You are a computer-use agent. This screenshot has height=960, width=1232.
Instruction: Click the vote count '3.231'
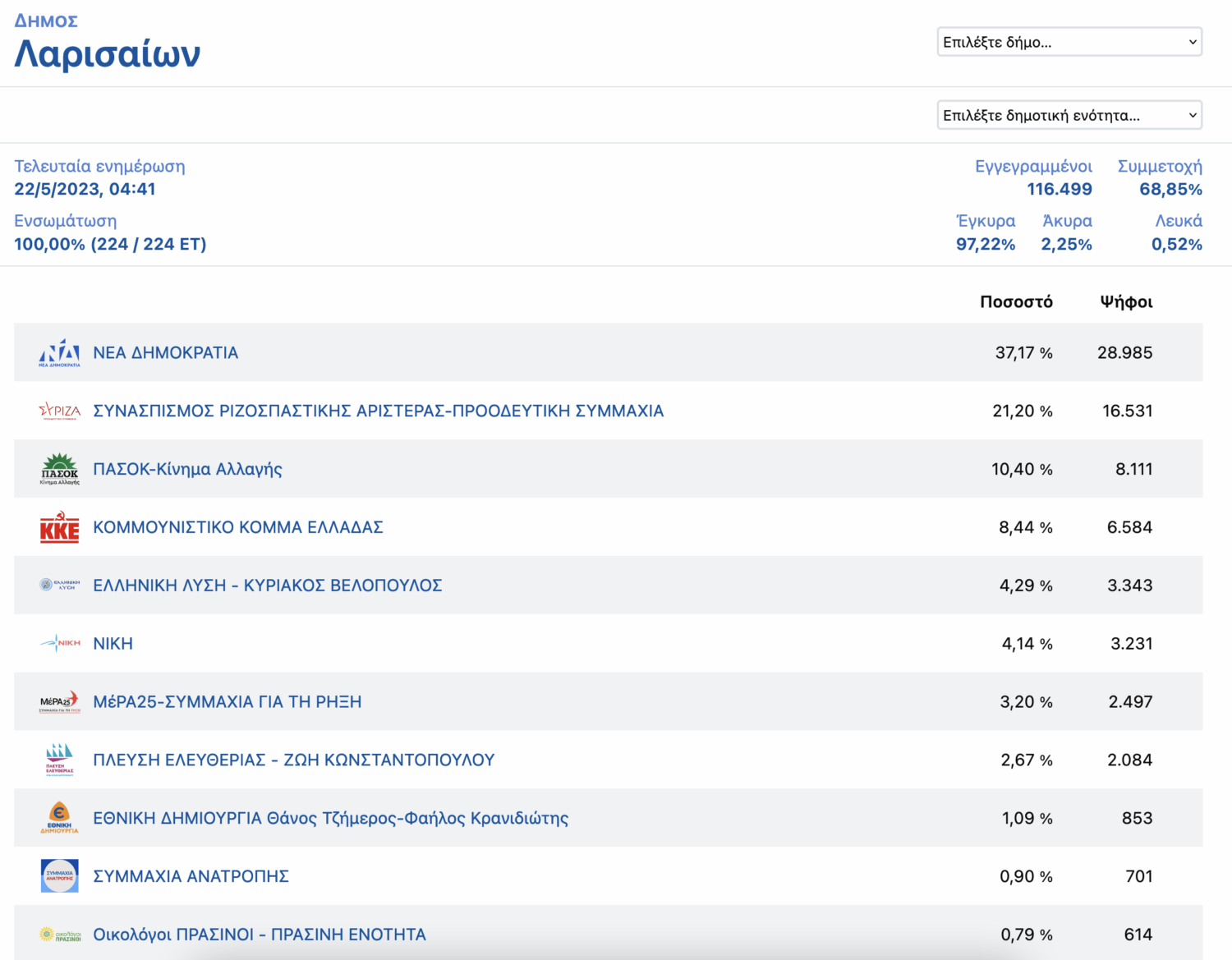click(x=1132, y=644)
